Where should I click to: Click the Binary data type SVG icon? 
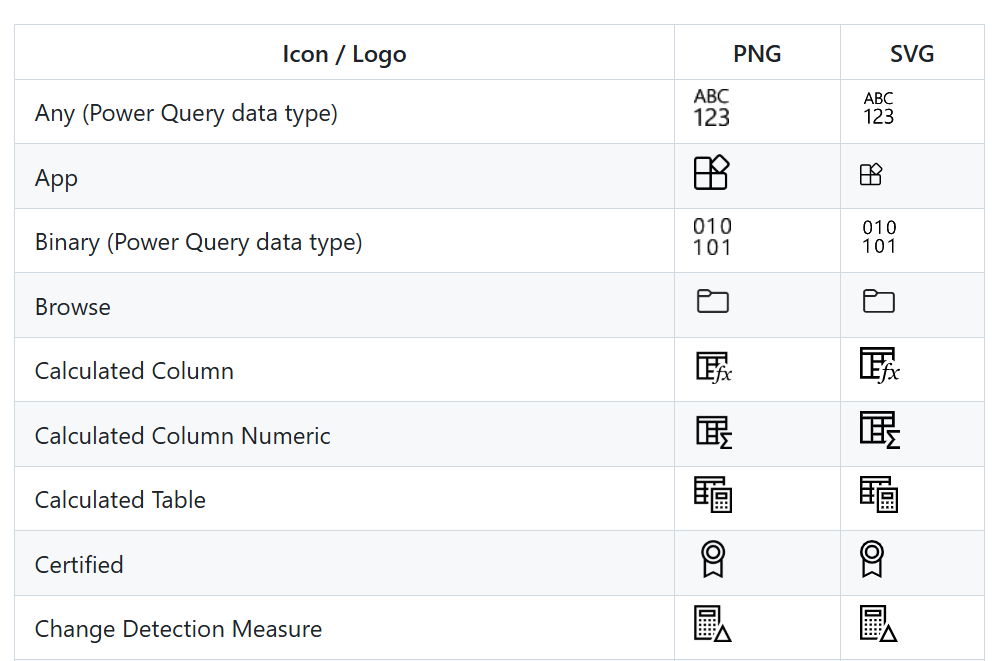[879, 237]
